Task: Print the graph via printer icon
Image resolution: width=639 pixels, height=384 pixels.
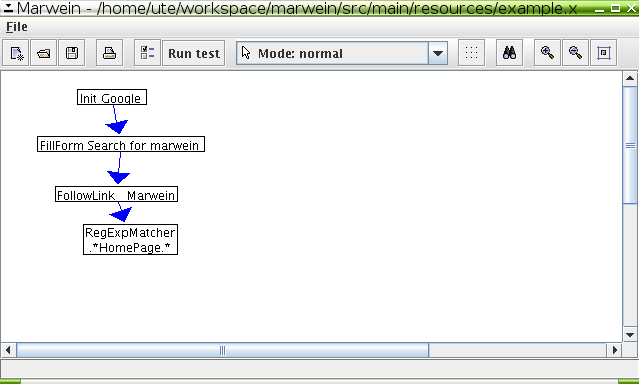Action: click(109, 53)
